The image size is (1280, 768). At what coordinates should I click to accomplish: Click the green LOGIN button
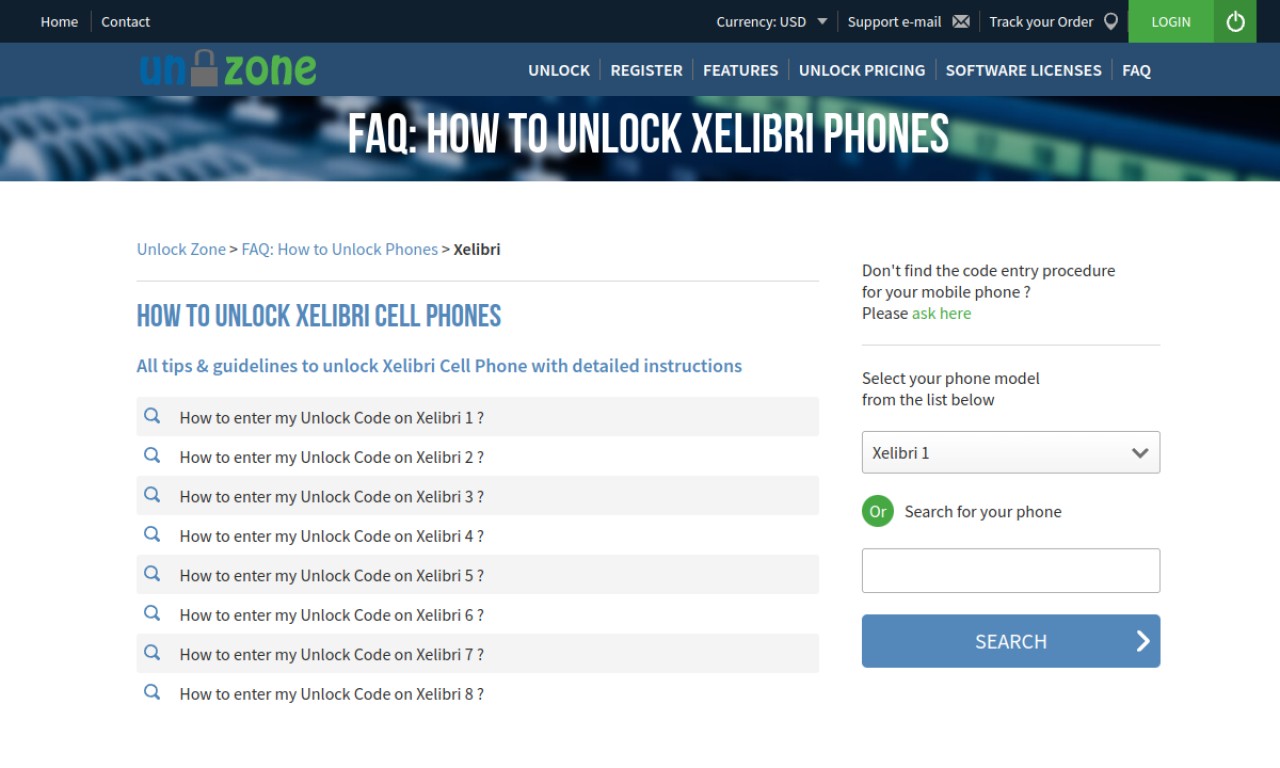click(1171, 21)
